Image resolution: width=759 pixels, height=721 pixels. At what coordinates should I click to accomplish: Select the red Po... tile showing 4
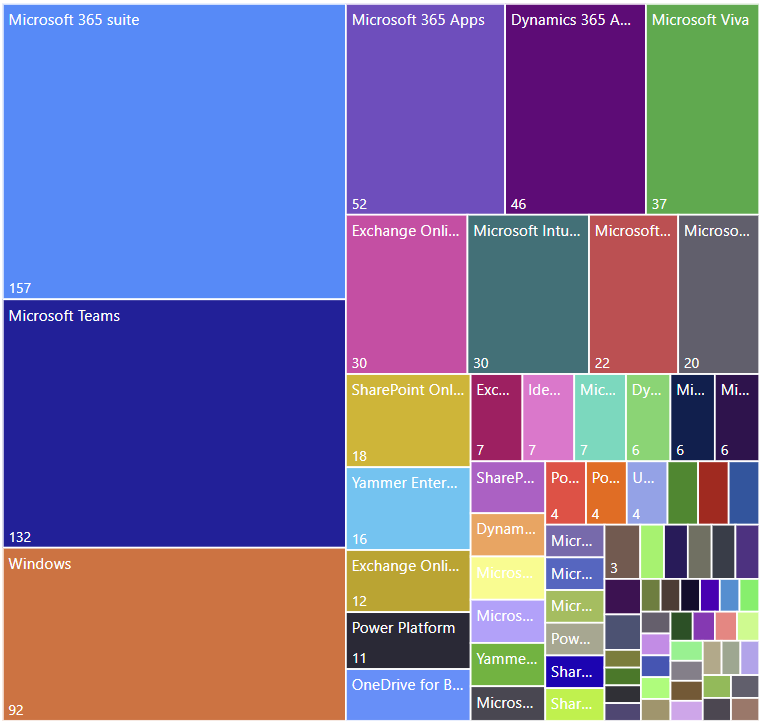tap(565, 493)
